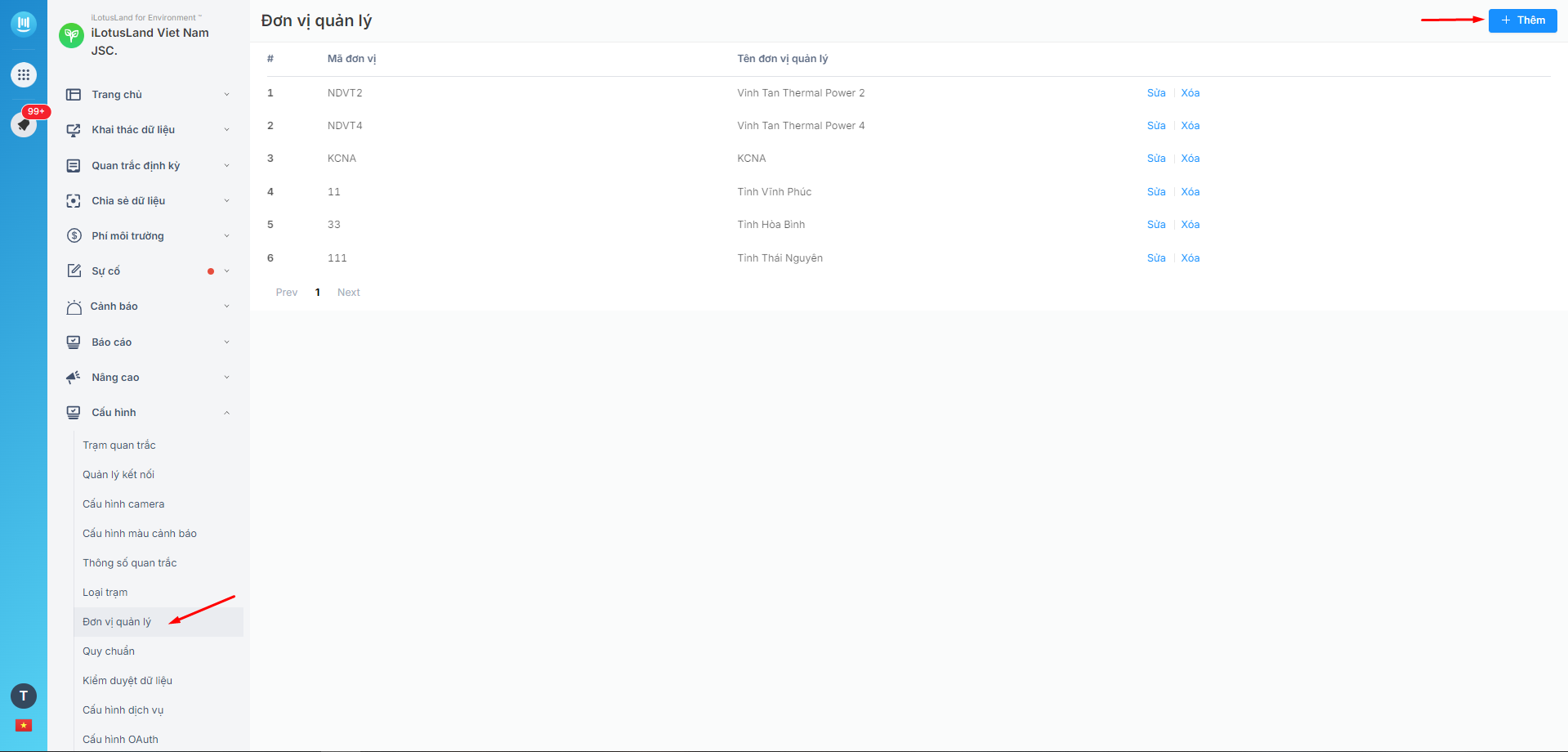Switch language via Vietnam flag icon
Image resolution: width=1568 pixels, height=752 pixels.
click(x=24, y=725)
